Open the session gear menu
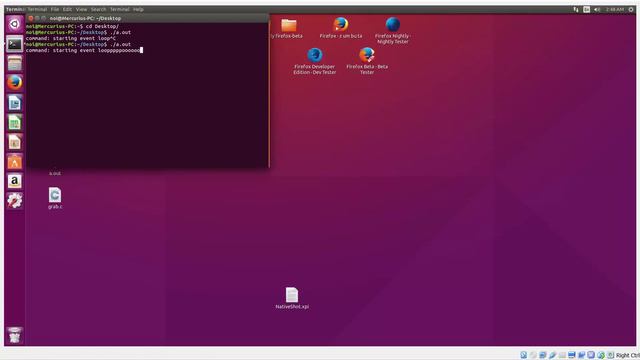Viewport: 640px width, 360px height. 631,9
